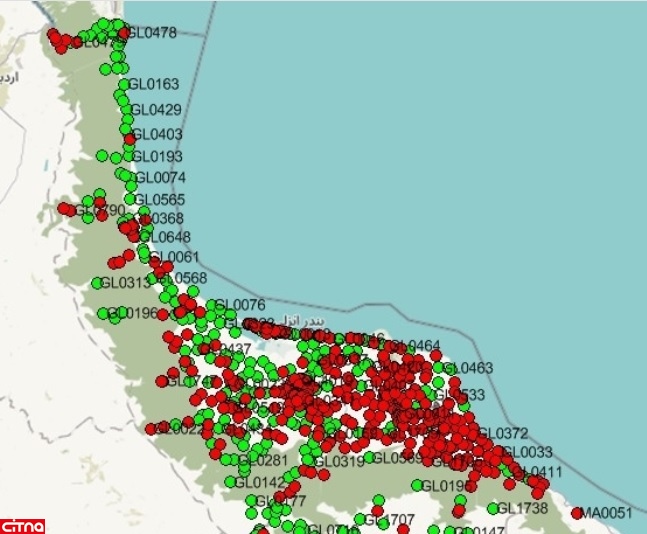This screenshot has height=534, width=647.
Task: Select the green marker labeled GL0163
Action: [125, 85]
